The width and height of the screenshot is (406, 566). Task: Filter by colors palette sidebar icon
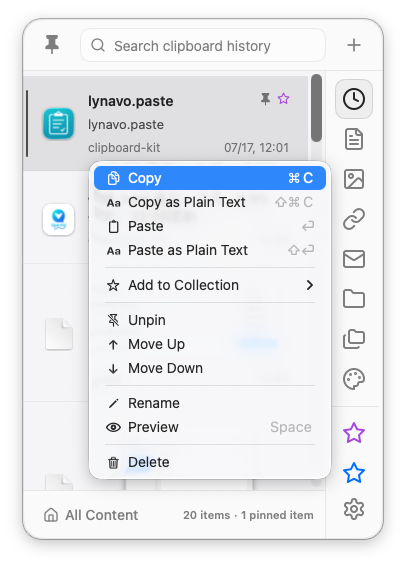coord(354,379)
